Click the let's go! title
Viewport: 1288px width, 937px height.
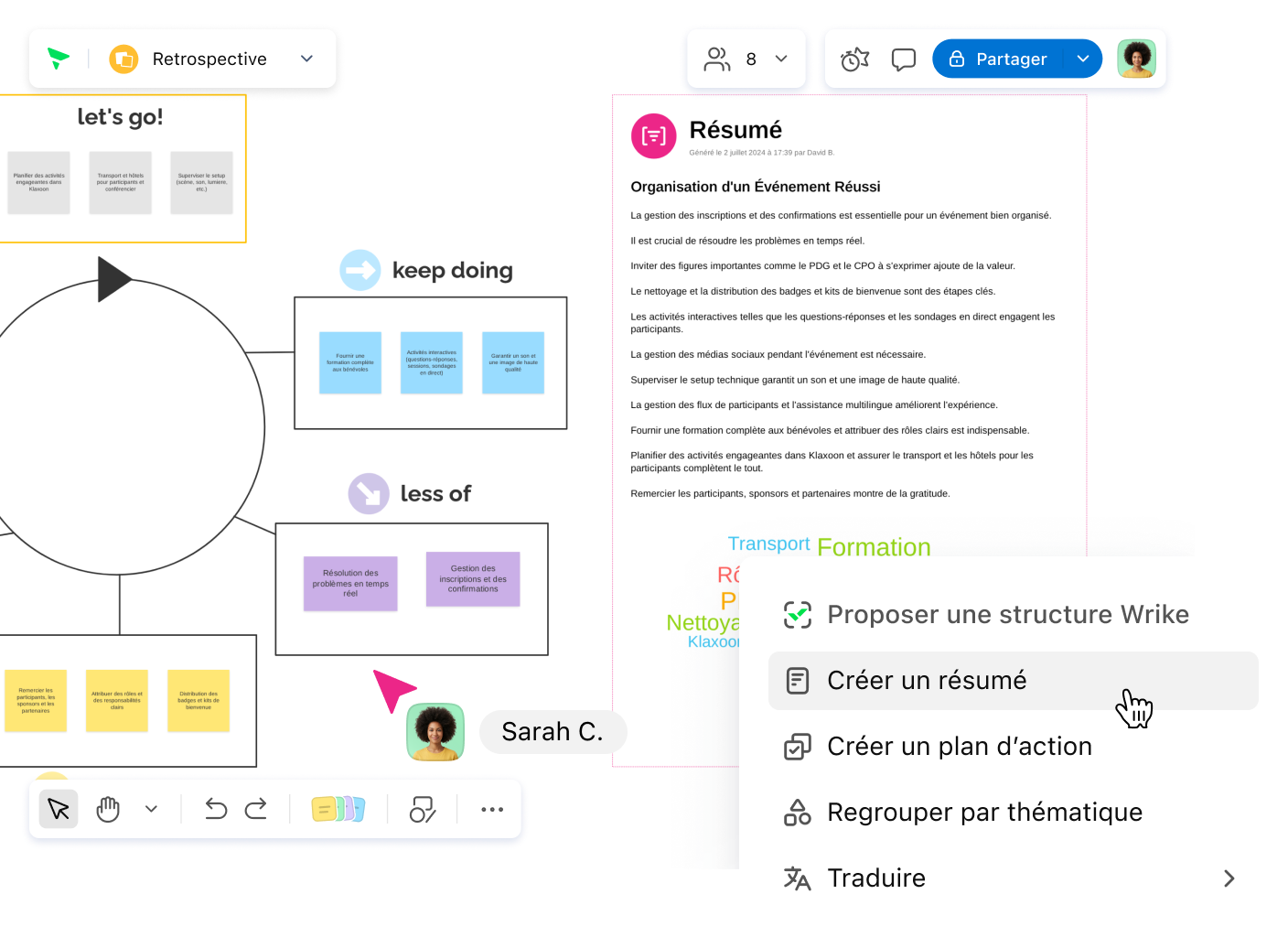point(120,117)
